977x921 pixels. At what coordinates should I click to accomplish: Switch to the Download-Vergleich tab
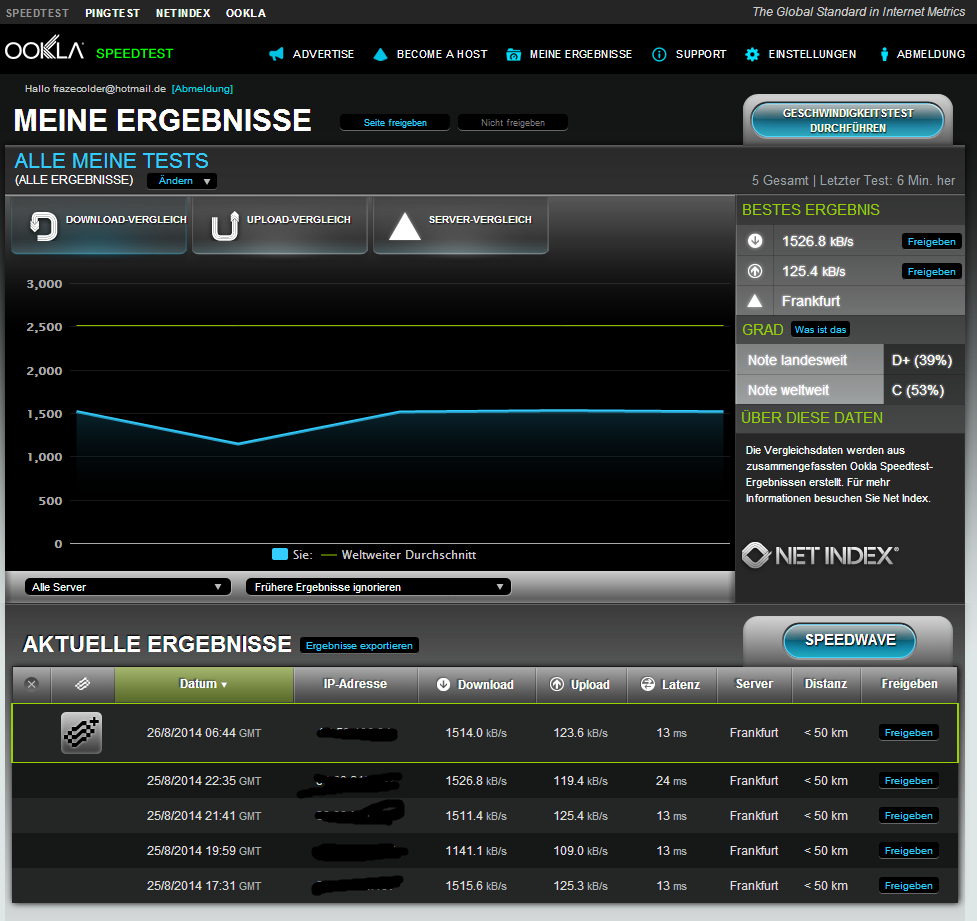pyautogui.click(x=99, y=226)
